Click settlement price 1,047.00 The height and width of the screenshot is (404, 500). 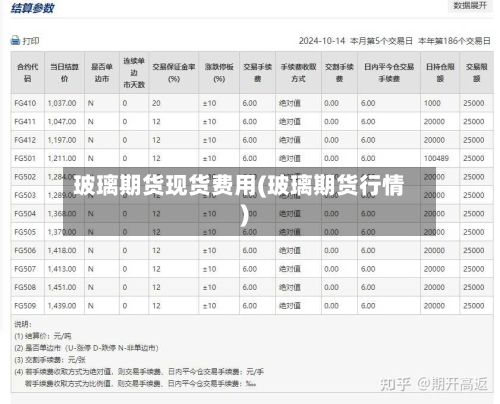pos(62,122)
